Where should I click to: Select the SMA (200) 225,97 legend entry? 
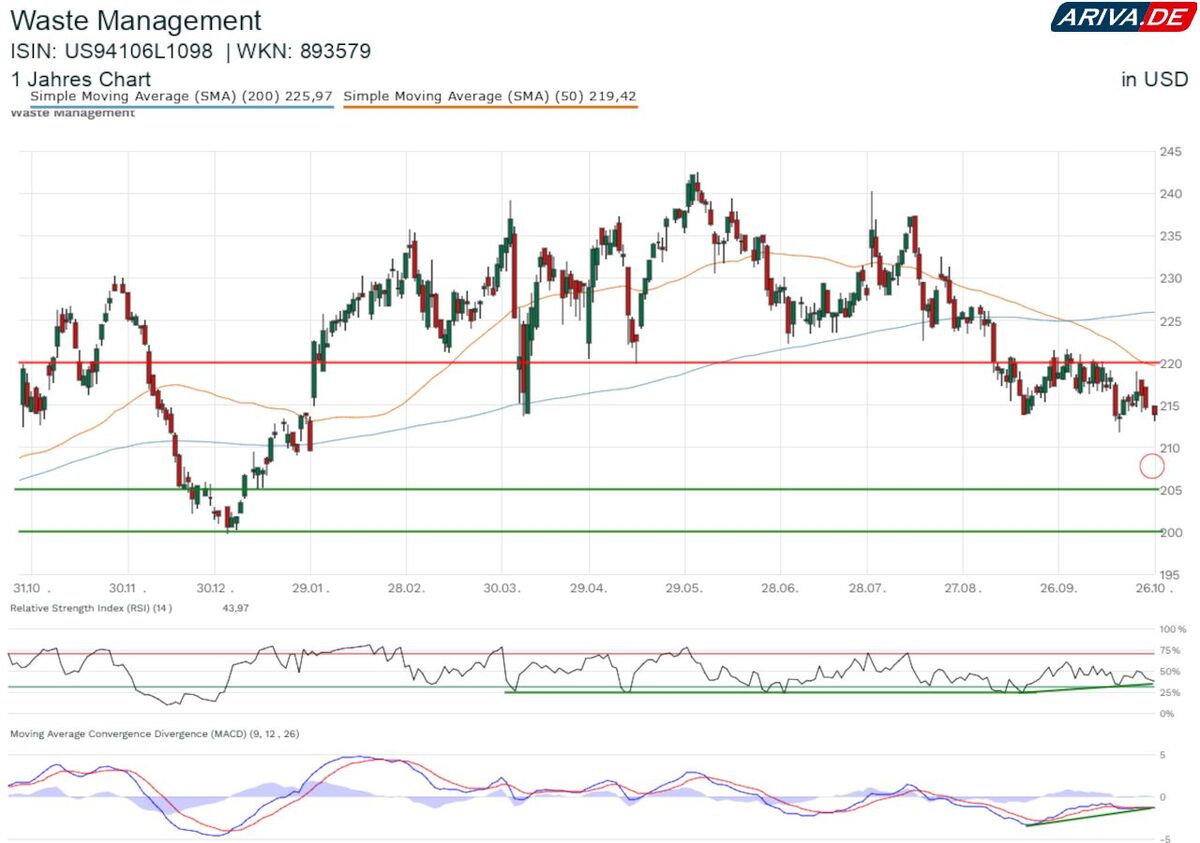(x=181, y=96)
